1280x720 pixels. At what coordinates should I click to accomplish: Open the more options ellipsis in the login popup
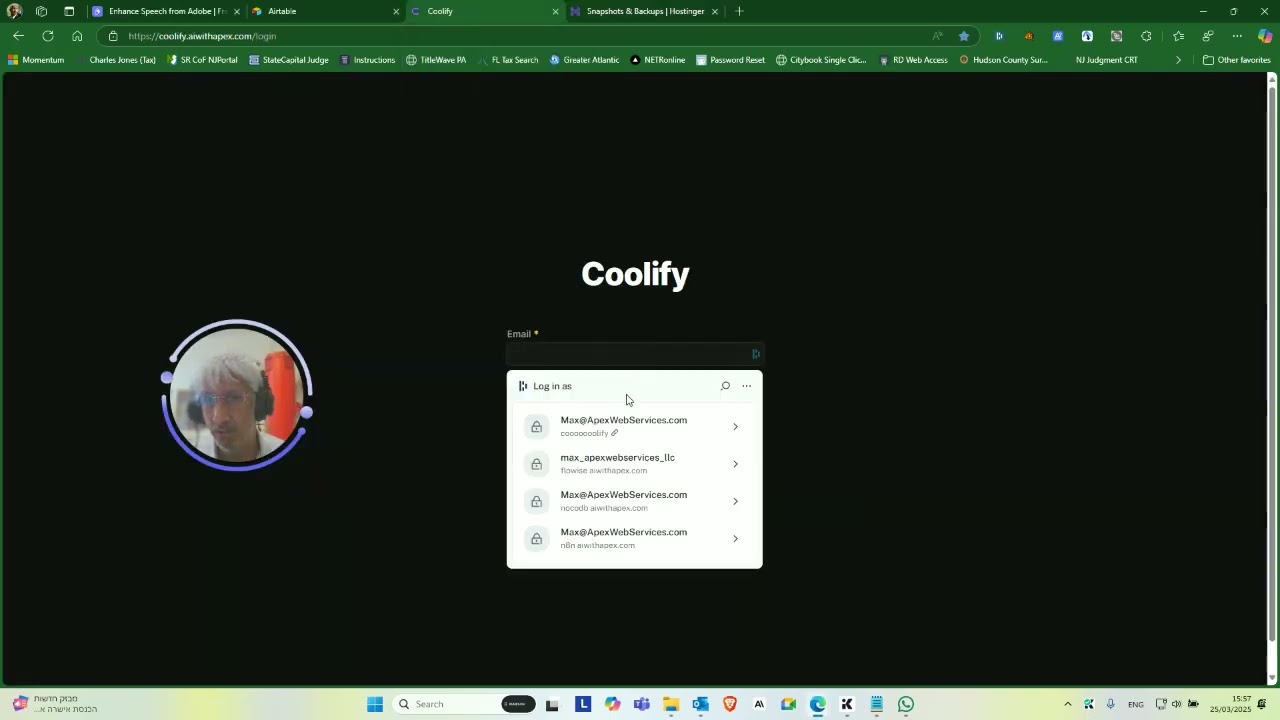[746, 386]
